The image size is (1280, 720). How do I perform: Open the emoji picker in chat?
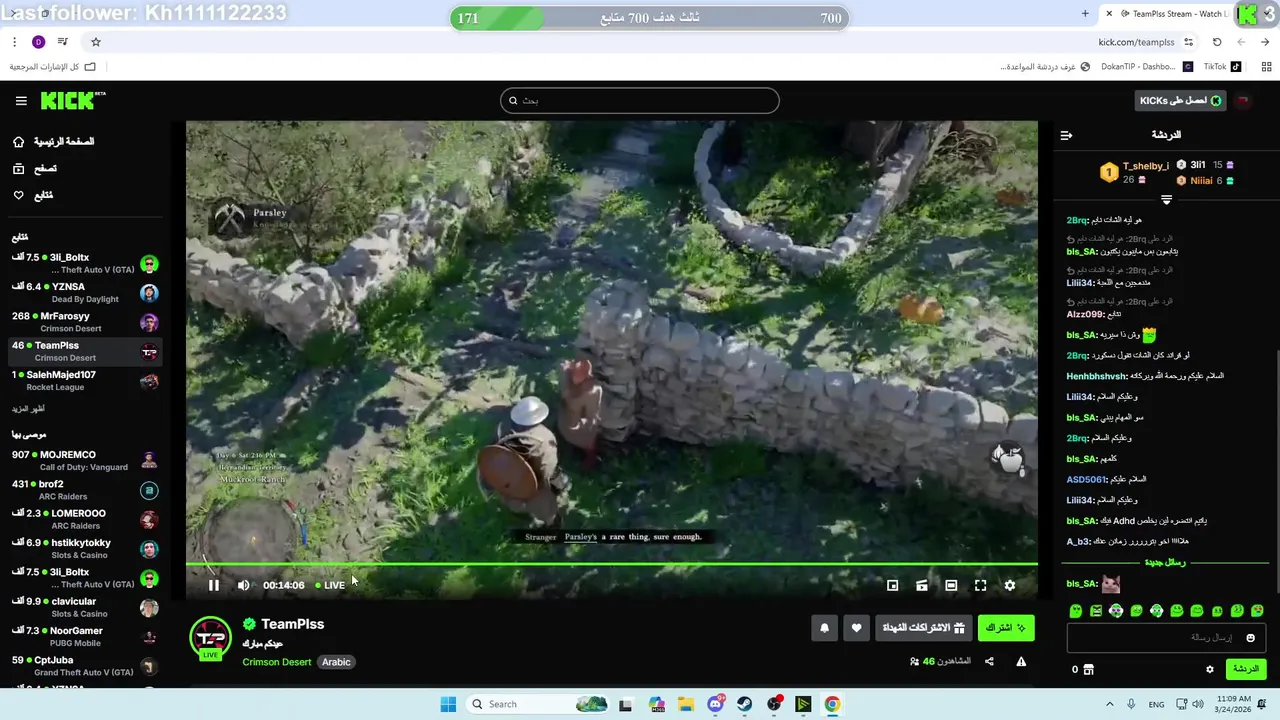(x=1250, y=638)
